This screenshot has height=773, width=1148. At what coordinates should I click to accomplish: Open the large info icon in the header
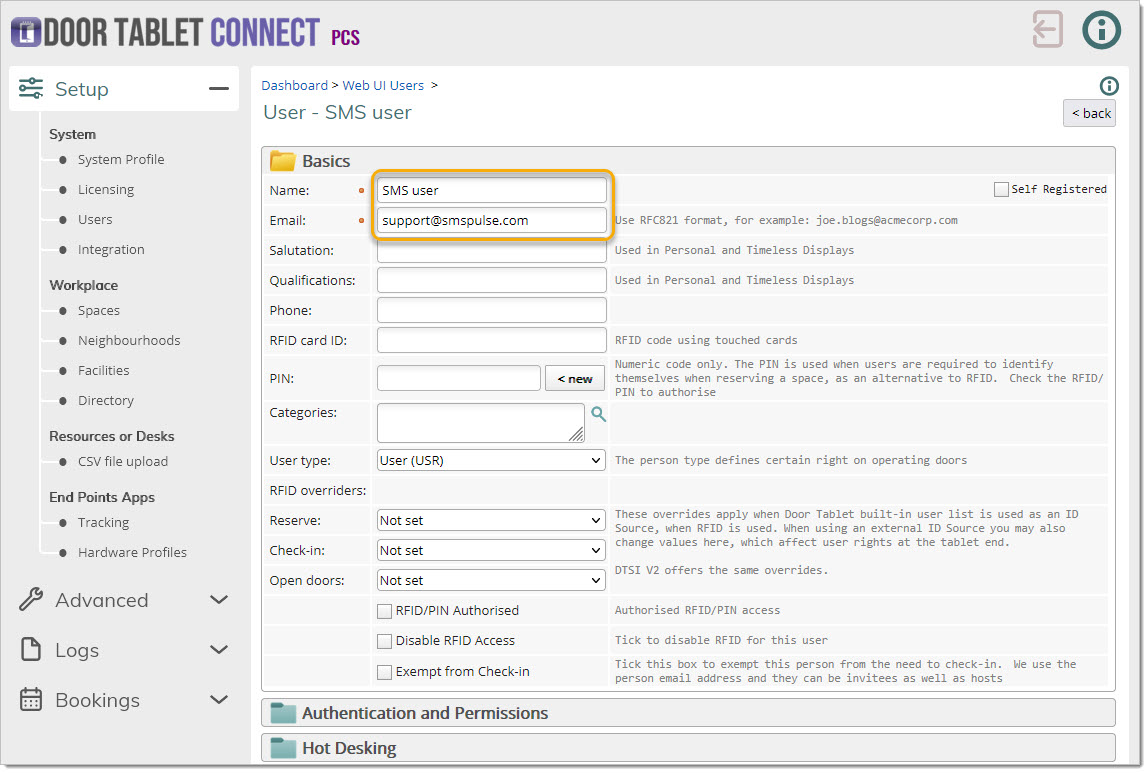(x=1101, y=29)
